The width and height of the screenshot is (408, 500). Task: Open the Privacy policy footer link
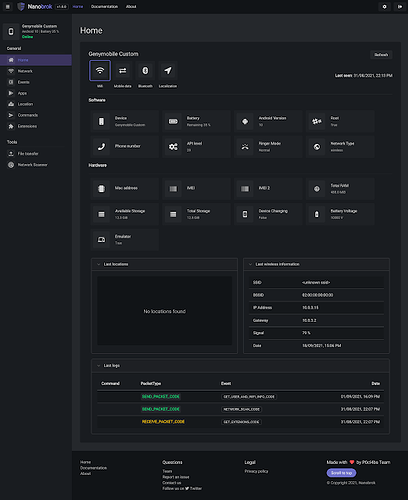point(256,471)
